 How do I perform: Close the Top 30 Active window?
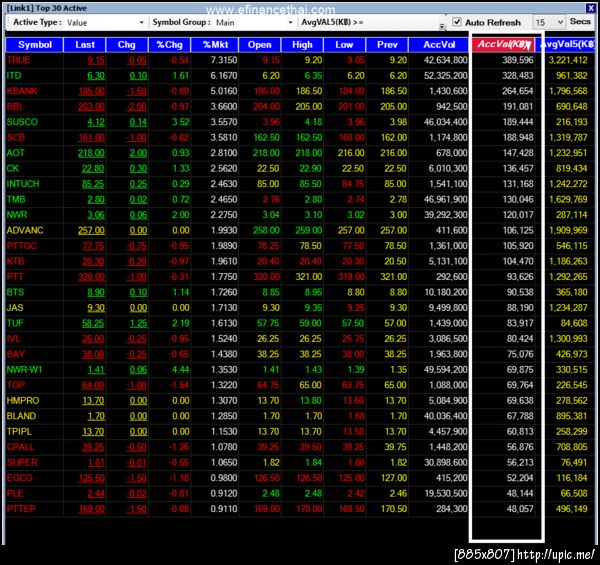(590, 8)
